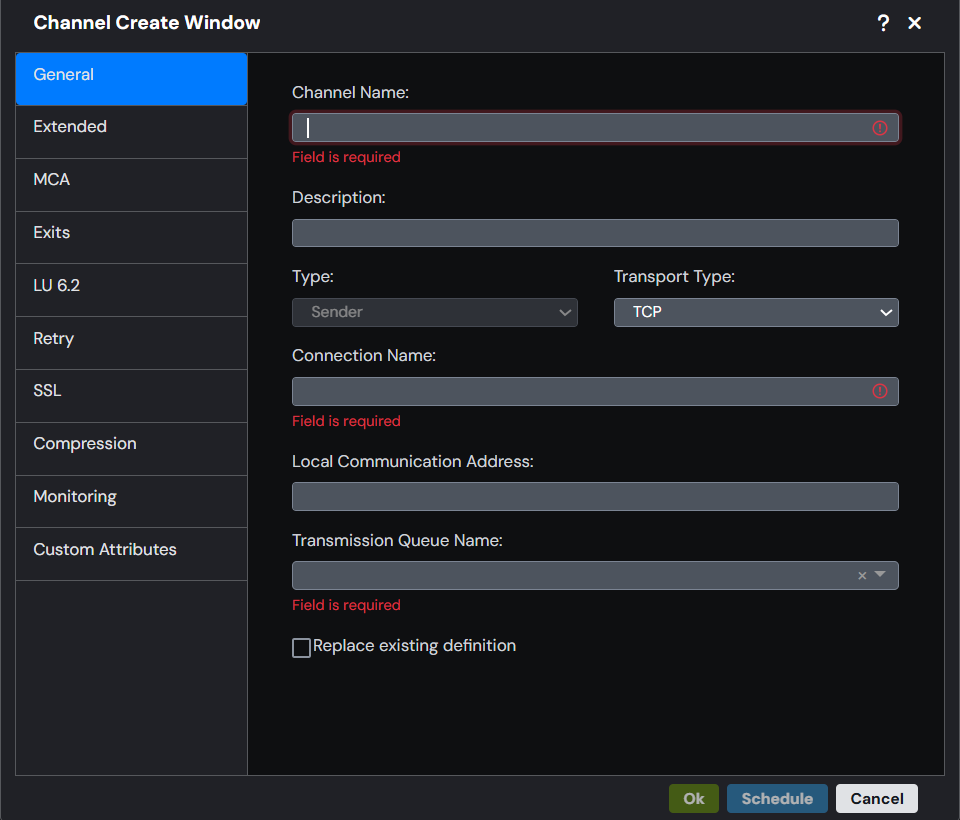Click the Field is required text under Channel Name
Viewport: 960px width, 820px height.
(346, 157)
